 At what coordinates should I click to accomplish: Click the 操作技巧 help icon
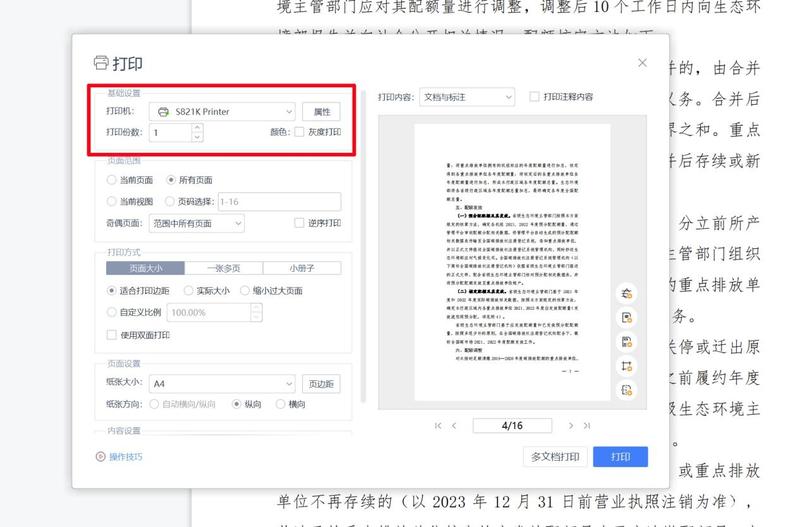click(x=100, y=457)
